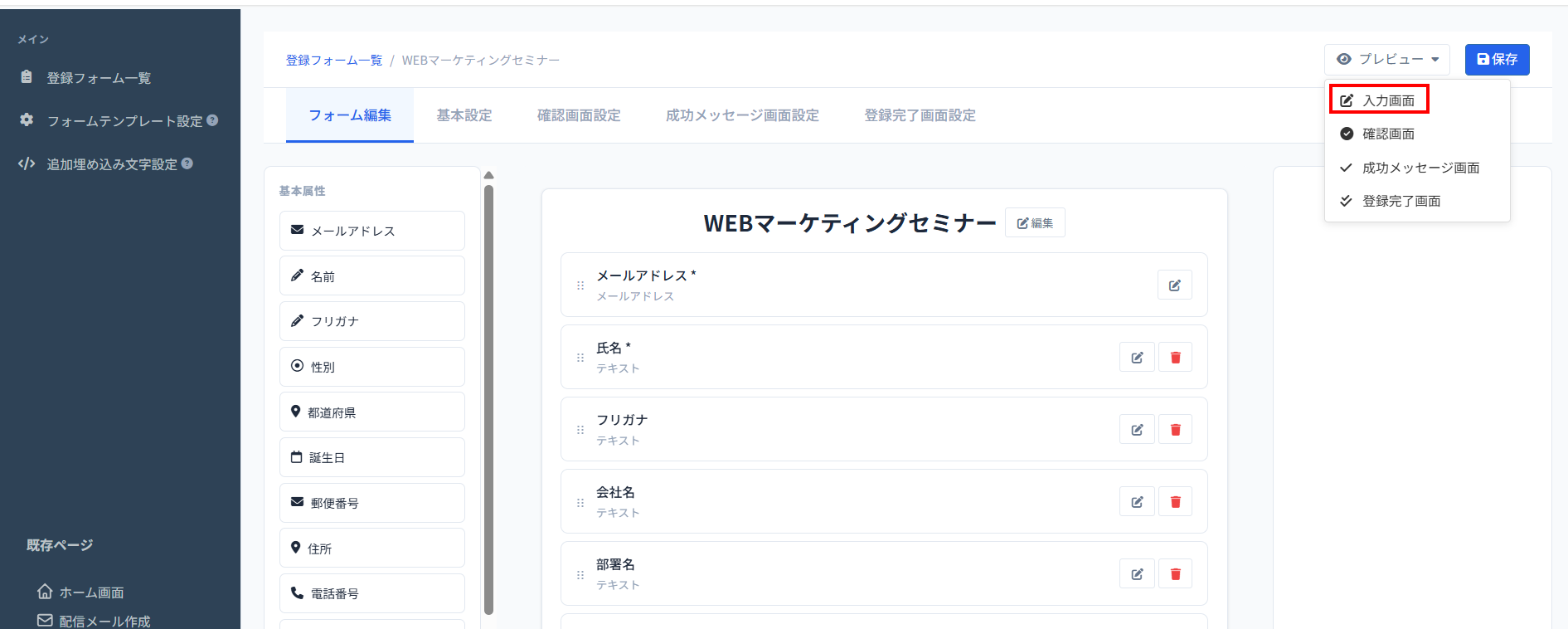Screen dimensions: 1568x629
Task: Choose 確認画面 in preview menu
Action: click(x=1388, y=134)
